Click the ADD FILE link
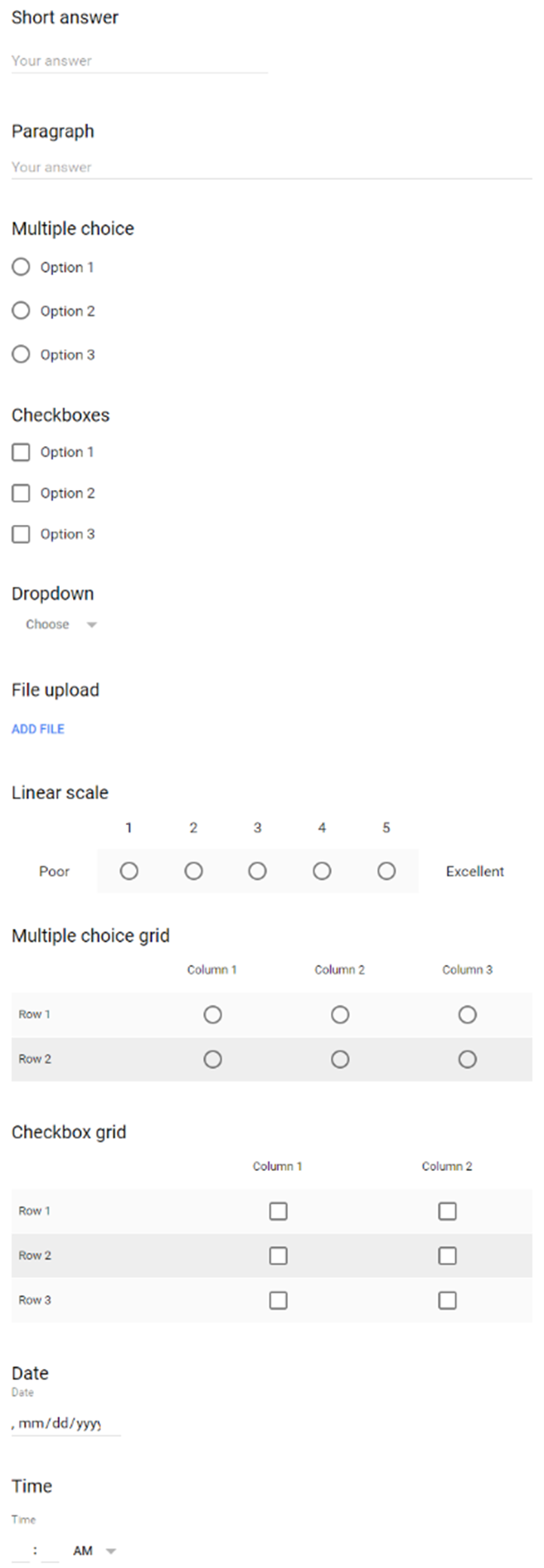This screenshot has width=544, height=1568. click(38, 729)
